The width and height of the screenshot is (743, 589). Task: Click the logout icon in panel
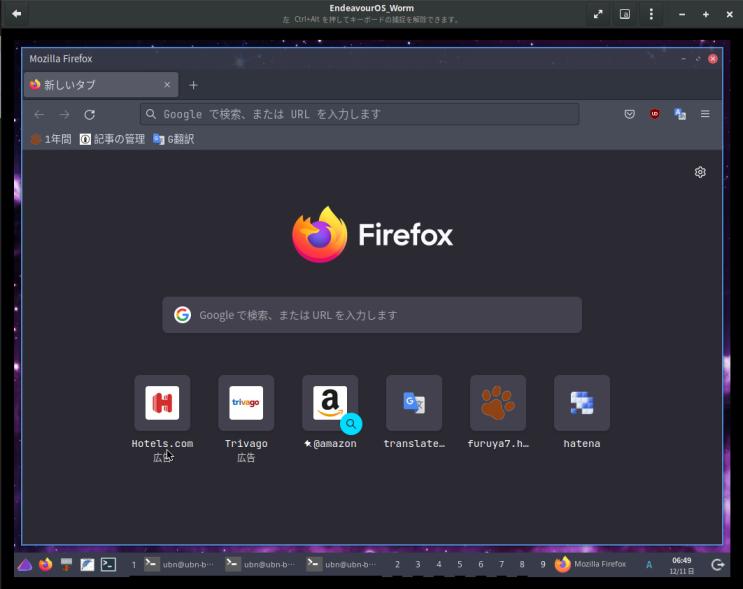pyautogui.click(x=718, y=564)
